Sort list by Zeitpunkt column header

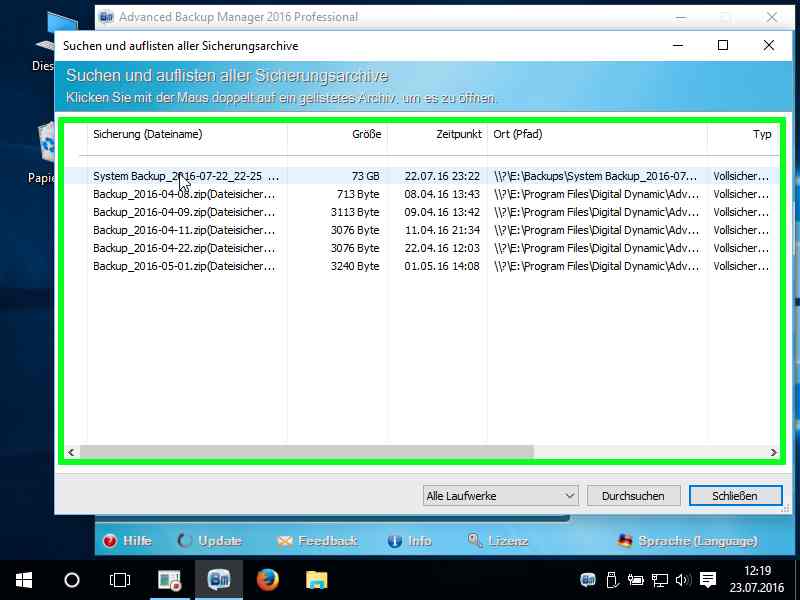pyautogui.click(x=437, y=134)
